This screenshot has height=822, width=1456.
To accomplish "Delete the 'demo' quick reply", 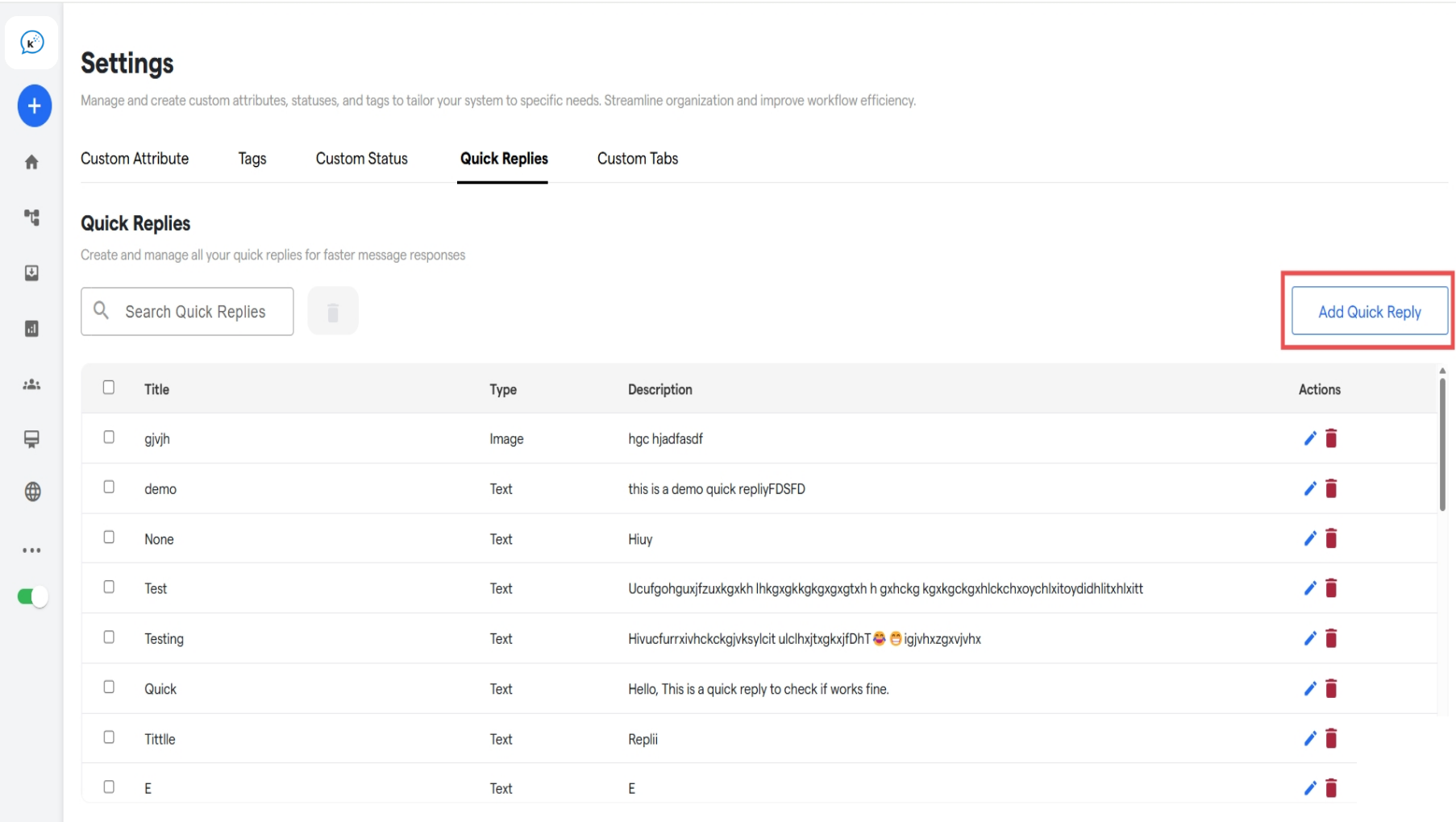I will [x=1331, y=488].
